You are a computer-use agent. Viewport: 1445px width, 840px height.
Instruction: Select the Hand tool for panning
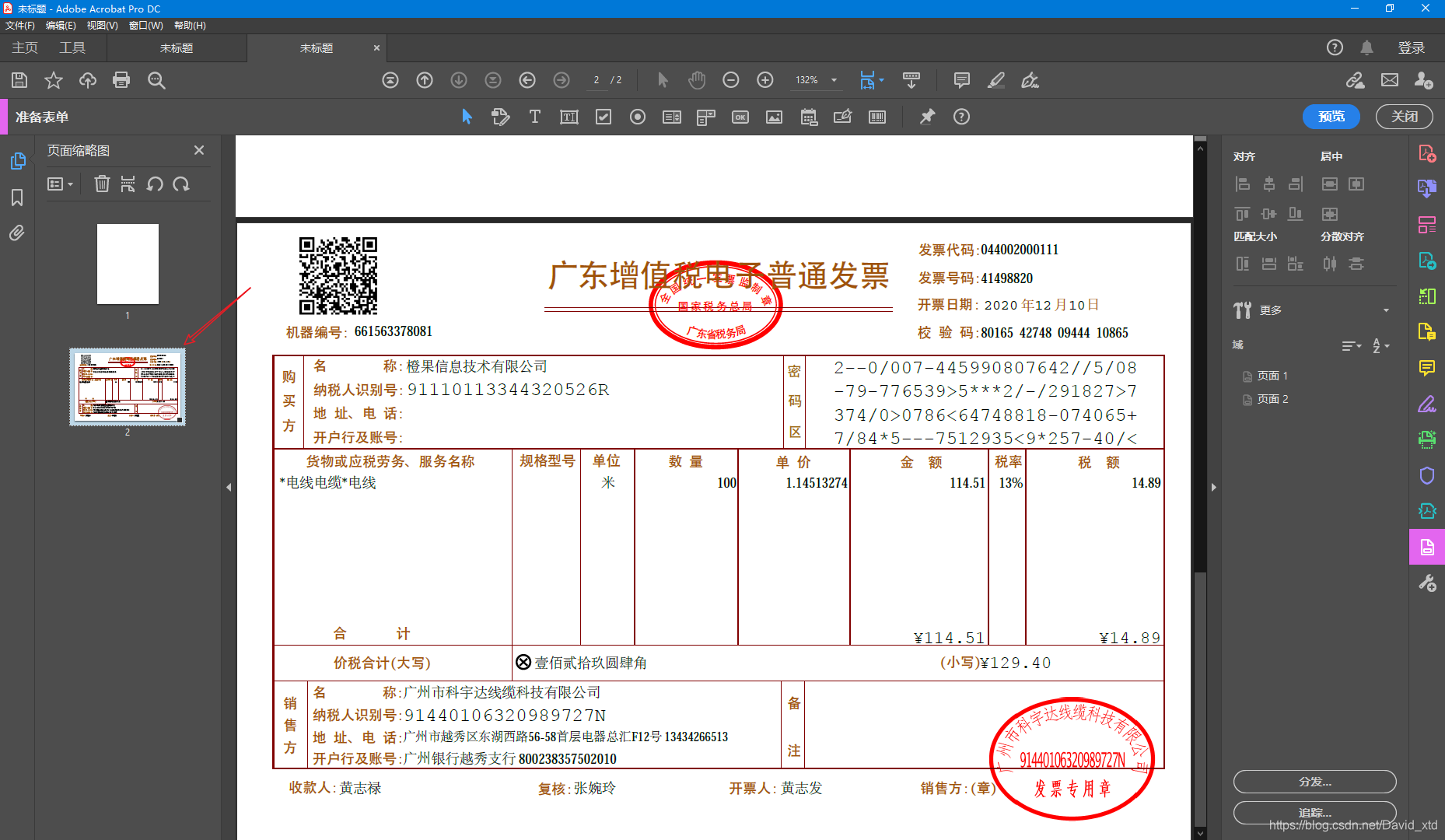point(696,80)
